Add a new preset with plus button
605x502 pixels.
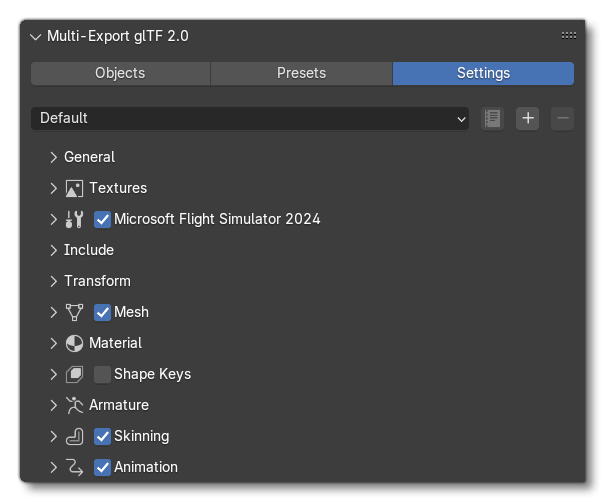[527, 118]
